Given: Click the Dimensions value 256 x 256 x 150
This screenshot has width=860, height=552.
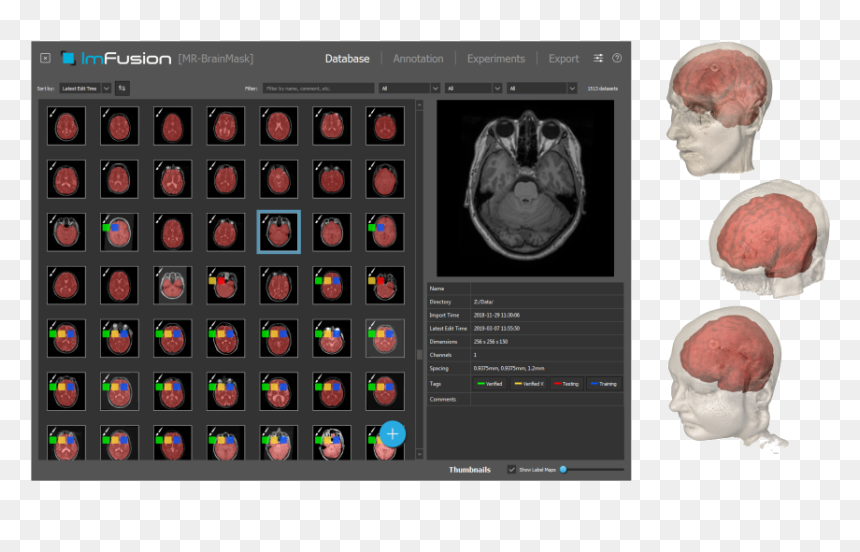Looking at the screenshot, I should pyautogui.click(x=491, y=341).
